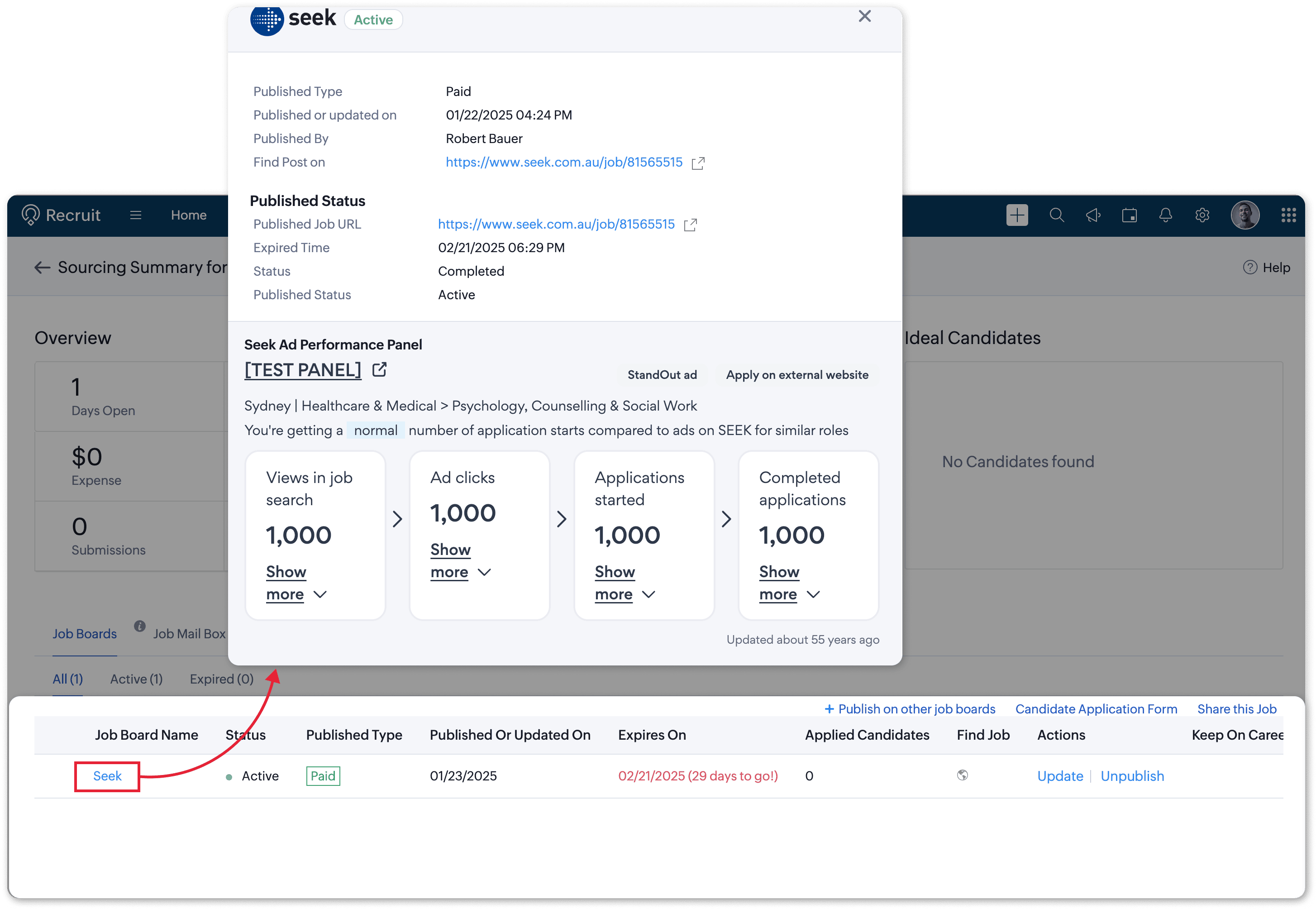Open external link icon beside Find Post on URL

(x=698, y=163)
